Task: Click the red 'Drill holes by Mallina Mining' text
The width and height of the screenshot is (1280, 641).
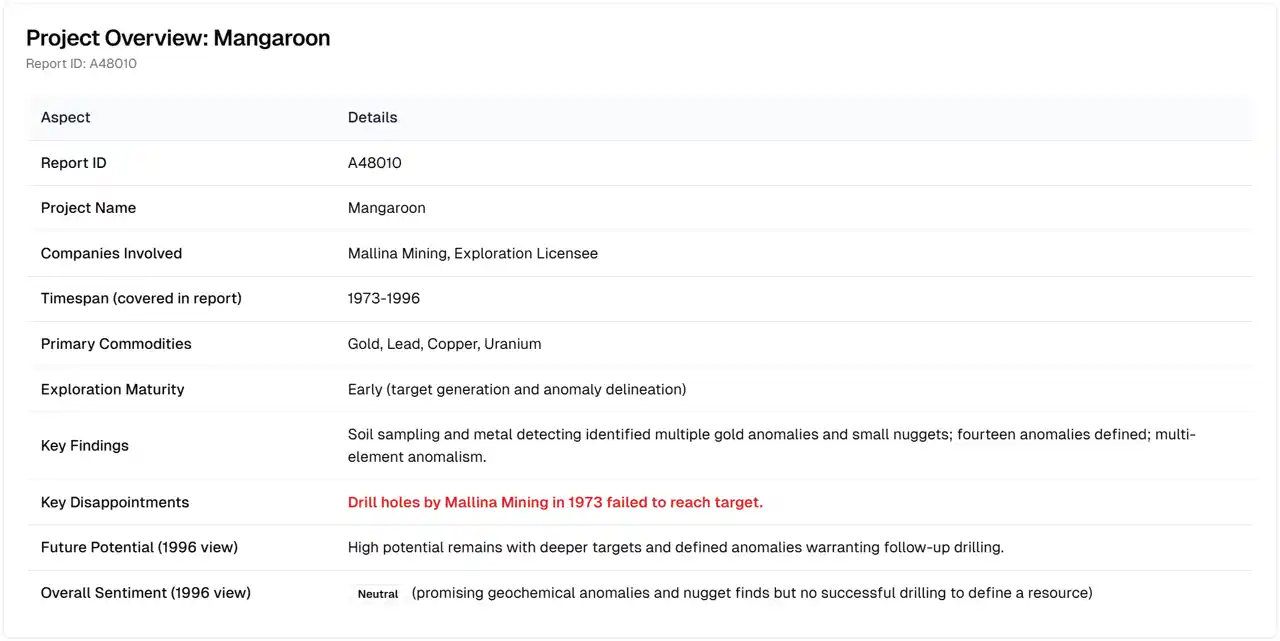Action: coord(555,503)
